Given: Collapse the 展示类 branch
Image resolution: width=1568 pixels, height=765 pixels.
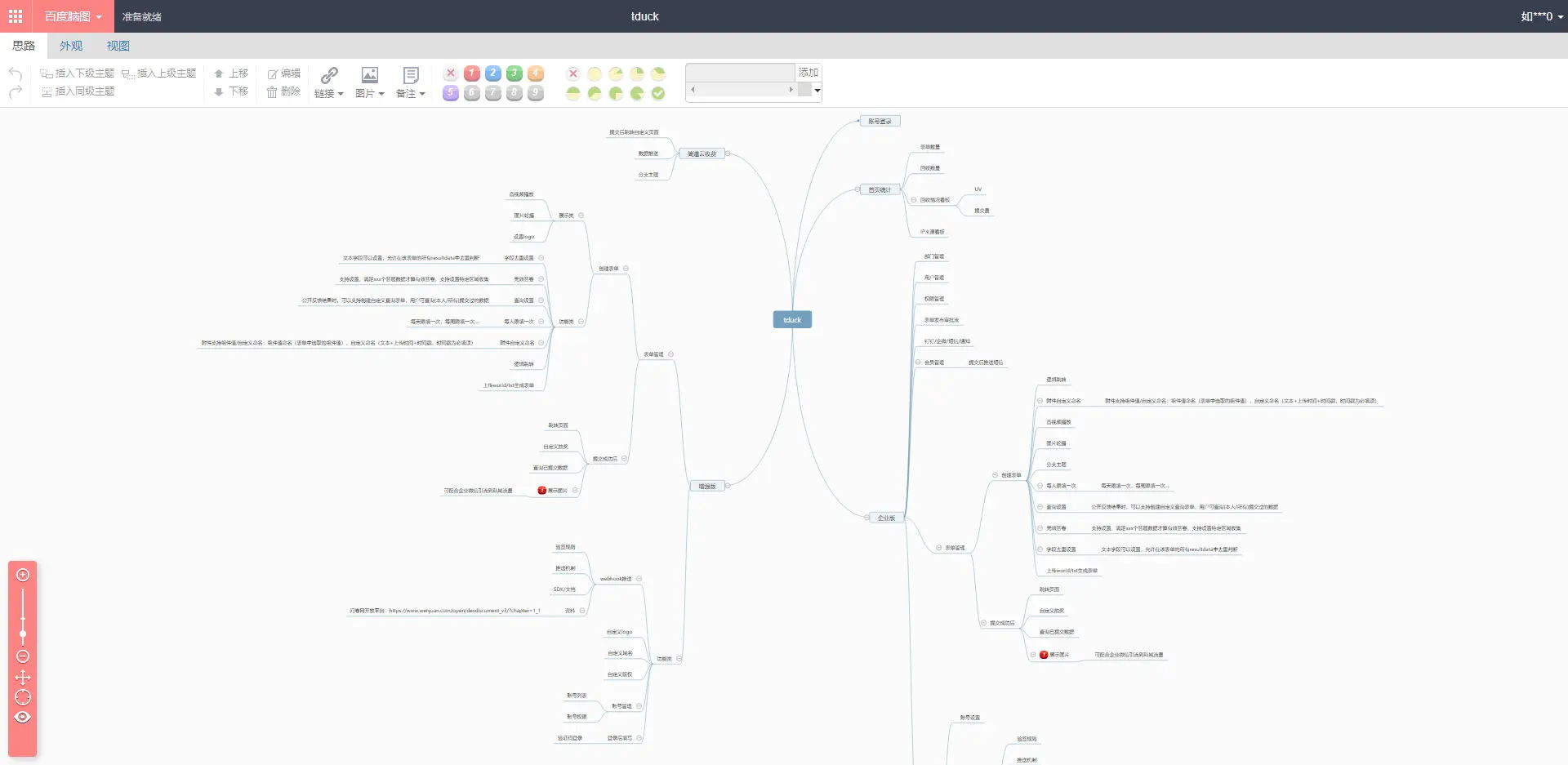Looking at the screenshot, I should tap(581, 216).
